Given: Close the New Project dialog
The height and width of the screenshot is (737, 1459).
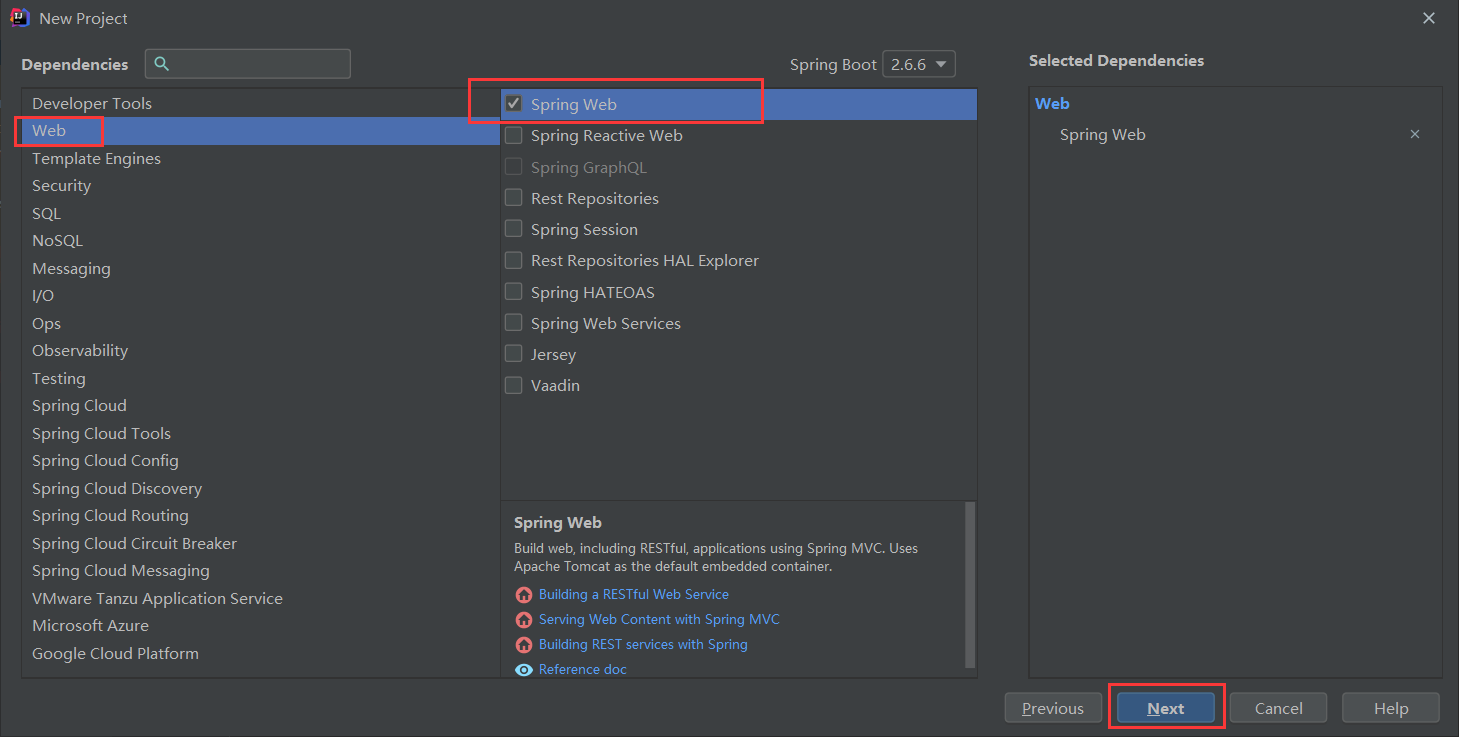Looking at the screenshot, I should point(1430,18).
